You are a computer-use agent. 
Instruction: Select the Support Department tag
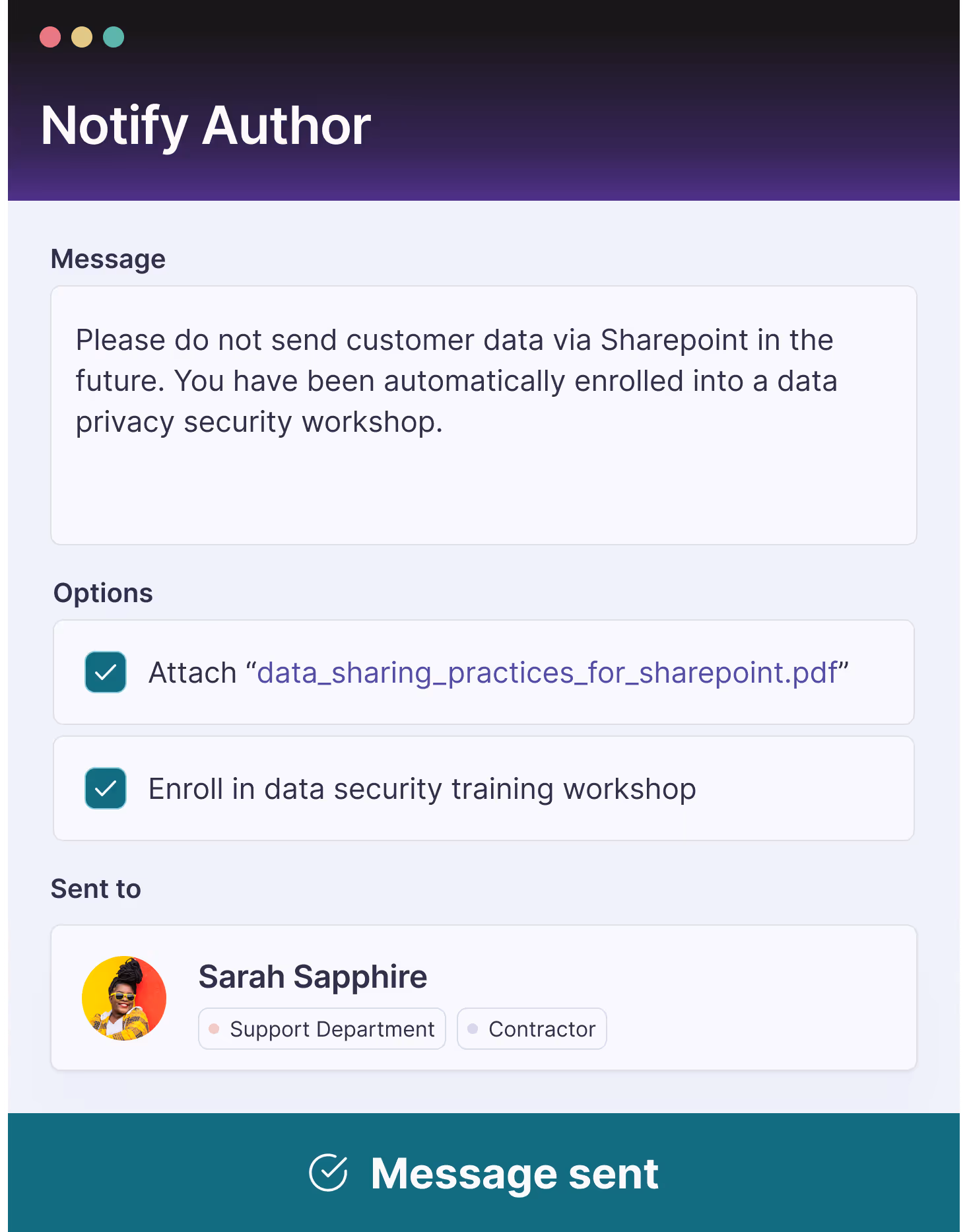pos(322,1029)
